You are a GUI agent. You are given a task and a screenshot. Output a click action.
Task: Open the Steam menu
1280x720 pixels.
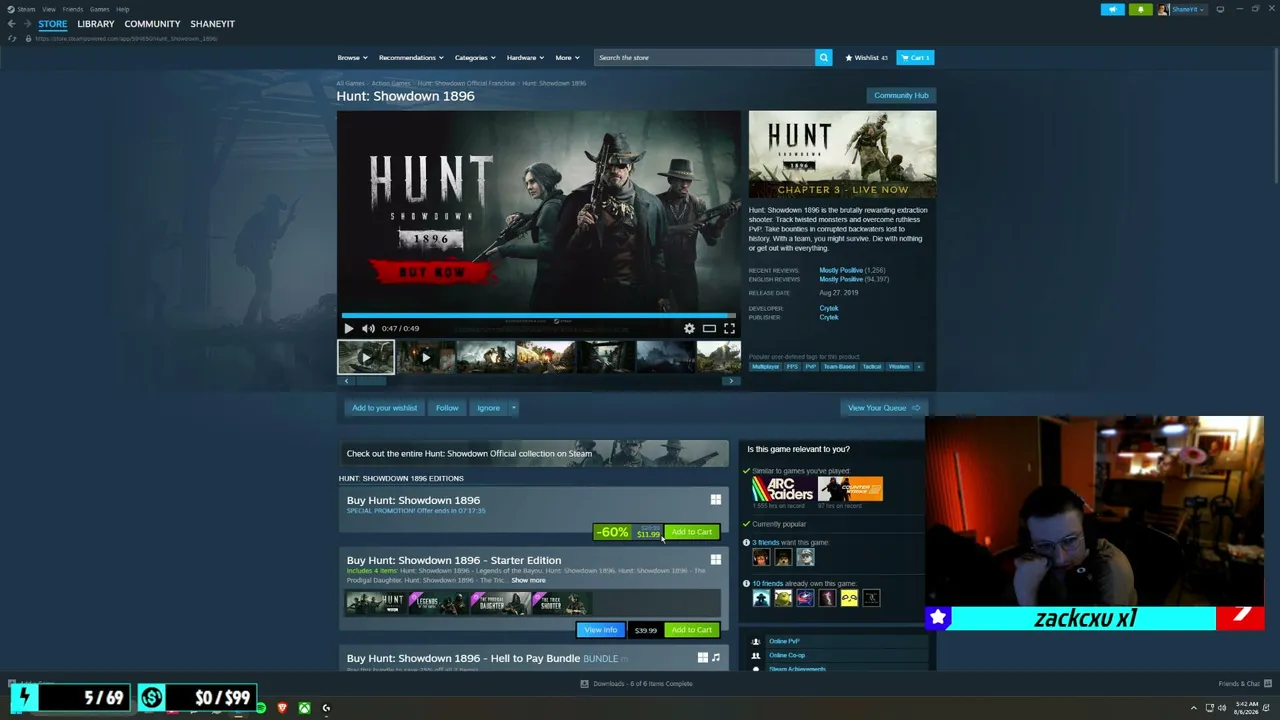22,9
